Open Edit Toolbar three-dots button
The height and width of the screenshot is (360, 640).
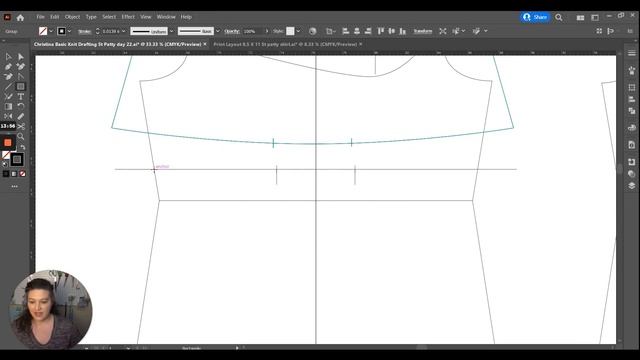[15, 187]
